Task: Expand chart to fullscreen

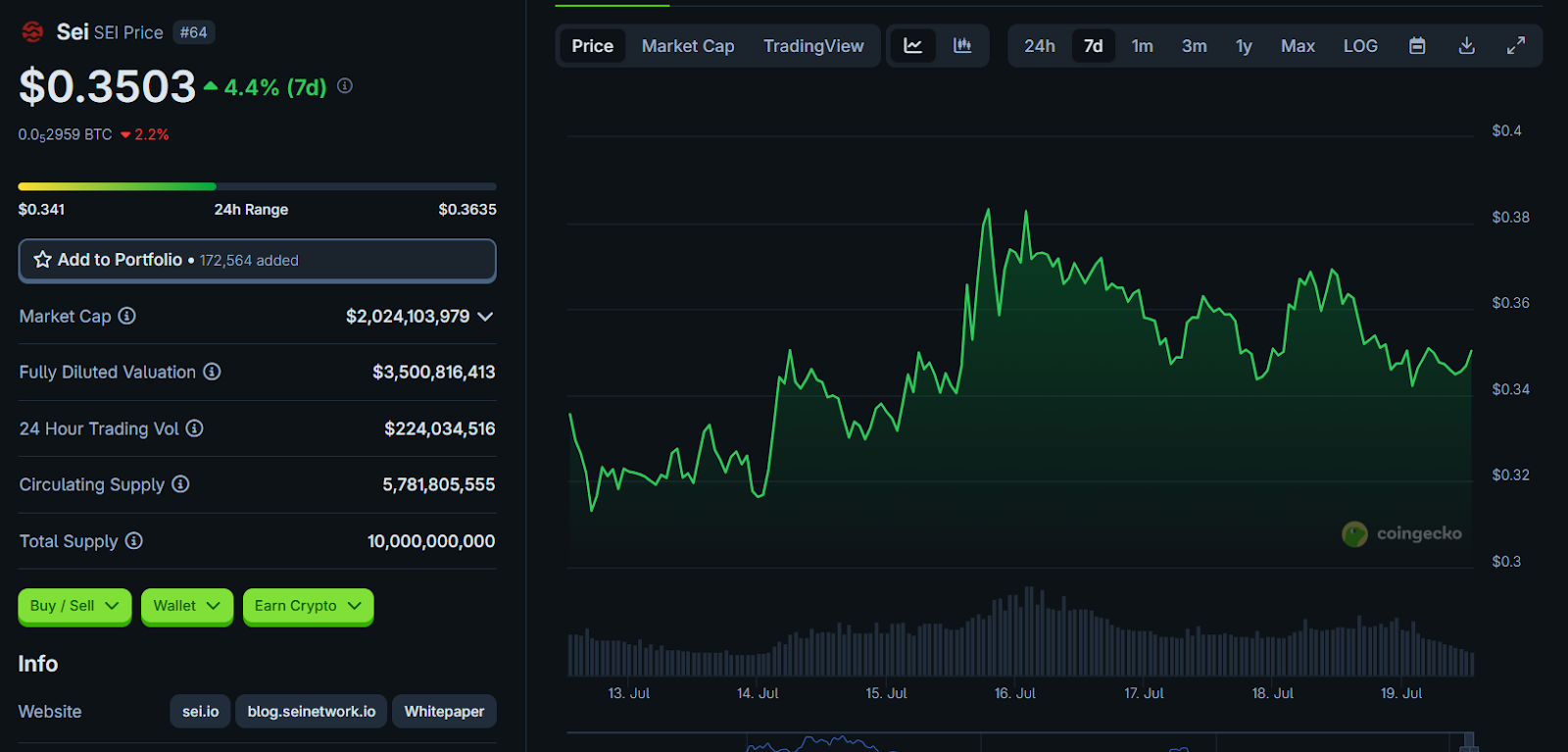Action: [x=1515, y=46]
